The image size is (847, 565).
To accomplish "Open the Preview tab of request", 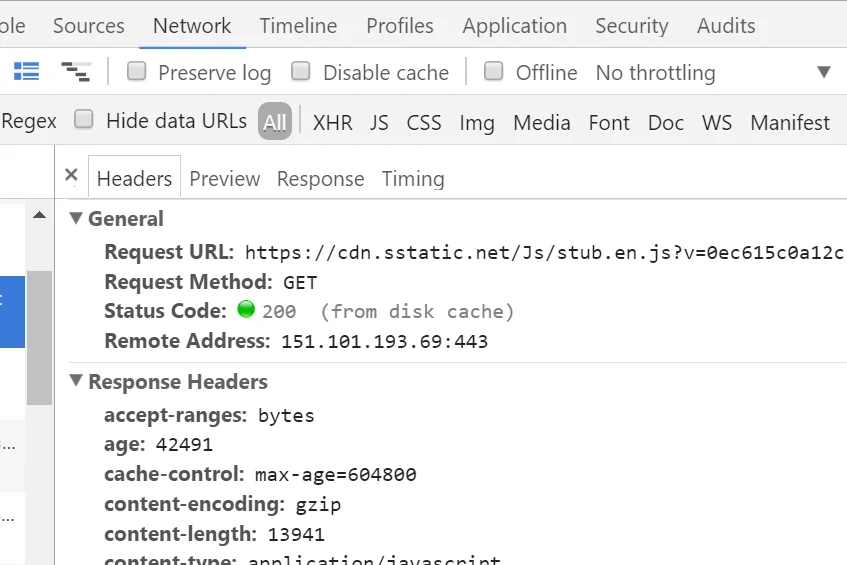I will tap(225, 179).
